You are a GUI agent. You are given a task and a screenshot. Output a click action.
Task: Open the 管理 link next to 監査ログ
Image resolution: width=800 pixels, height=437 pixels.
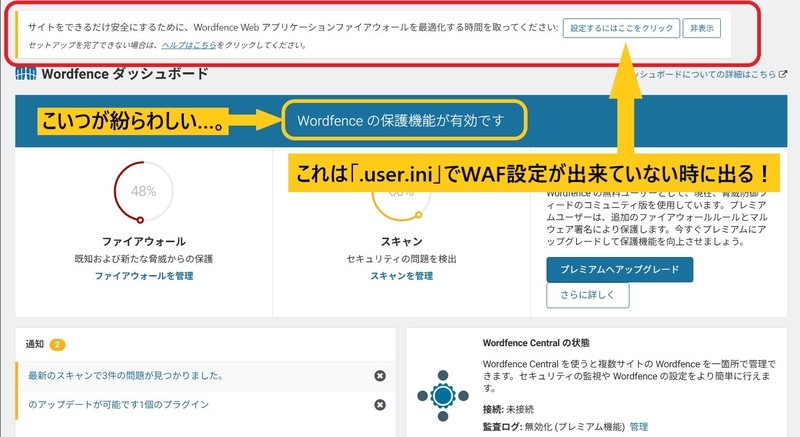point(638,427)
